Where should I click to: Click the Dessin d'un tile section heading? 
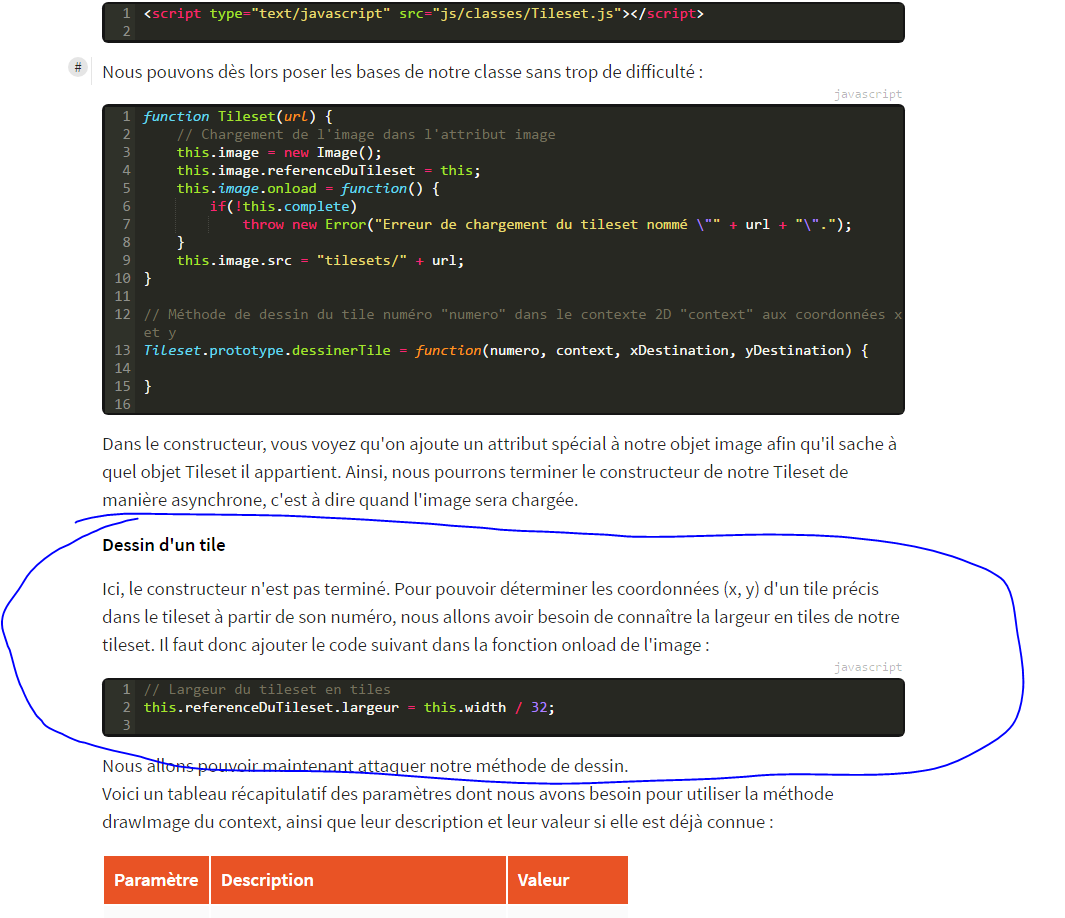tap(162, 544)
